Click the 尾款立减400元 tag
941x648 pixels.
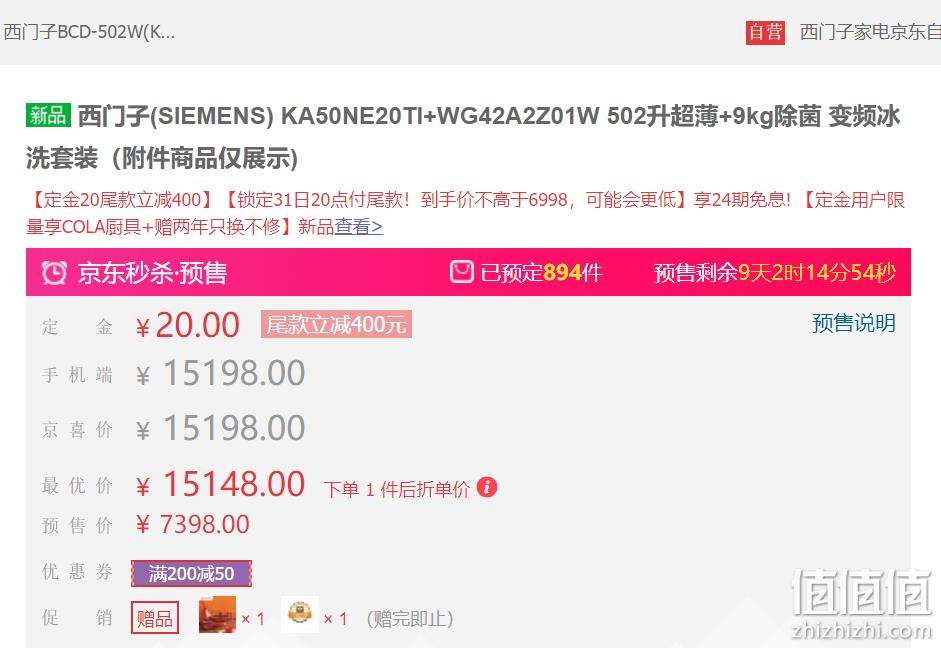pos(336,325)
